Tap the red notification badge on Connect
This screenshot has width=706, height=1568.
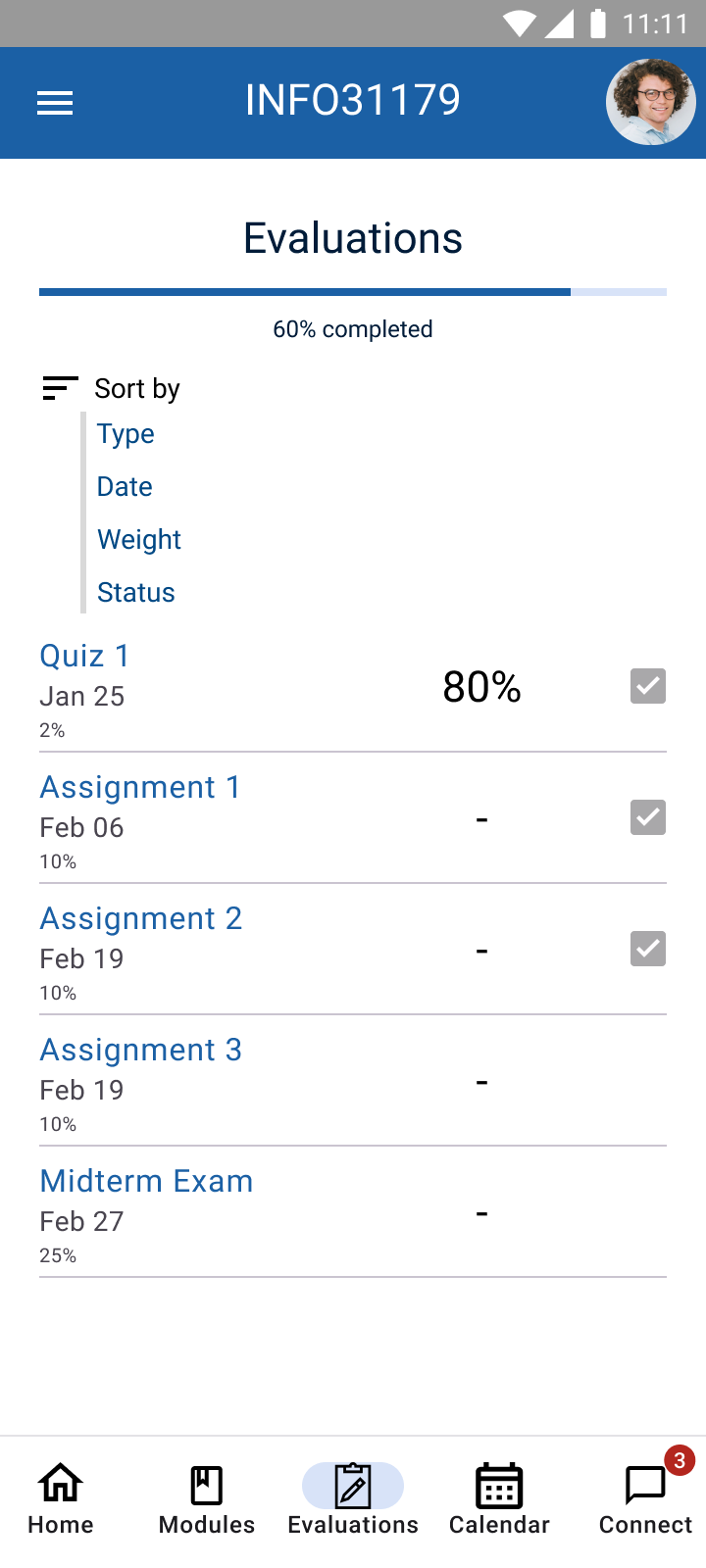(679, 1460)
